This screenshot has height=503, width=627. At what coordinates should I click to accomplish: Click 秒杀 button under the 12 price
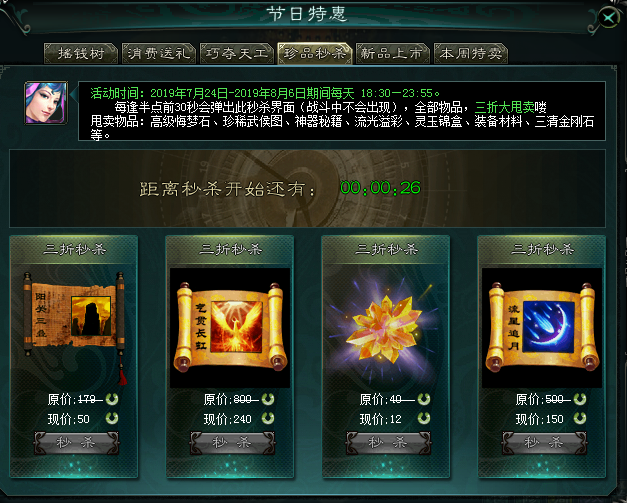(388, 443)
